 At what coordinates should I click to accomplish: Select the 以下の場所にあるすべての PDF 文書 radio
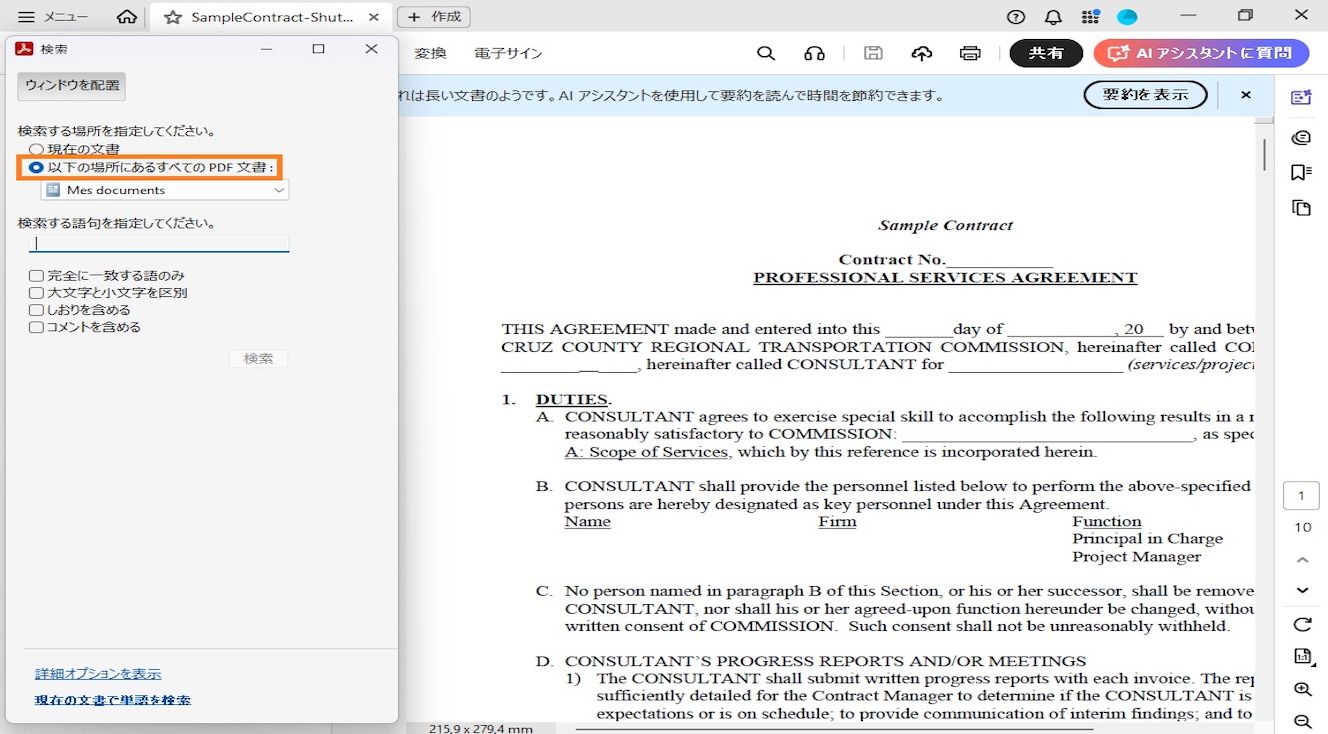tap(36, 168)
